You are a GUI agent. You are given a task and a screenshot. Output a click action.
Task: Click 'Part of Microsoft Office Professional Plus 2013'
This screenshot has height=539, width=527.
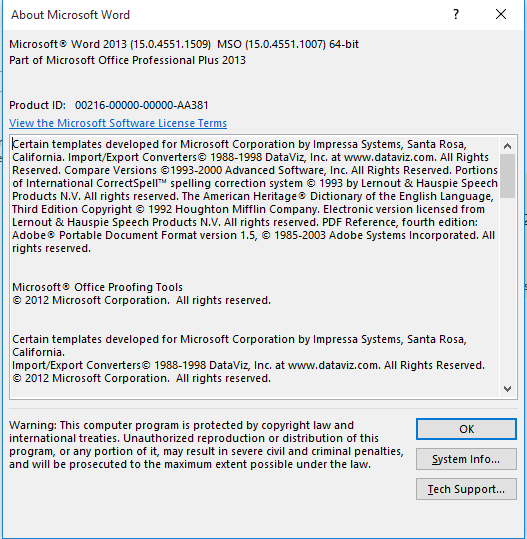[128, 60]
